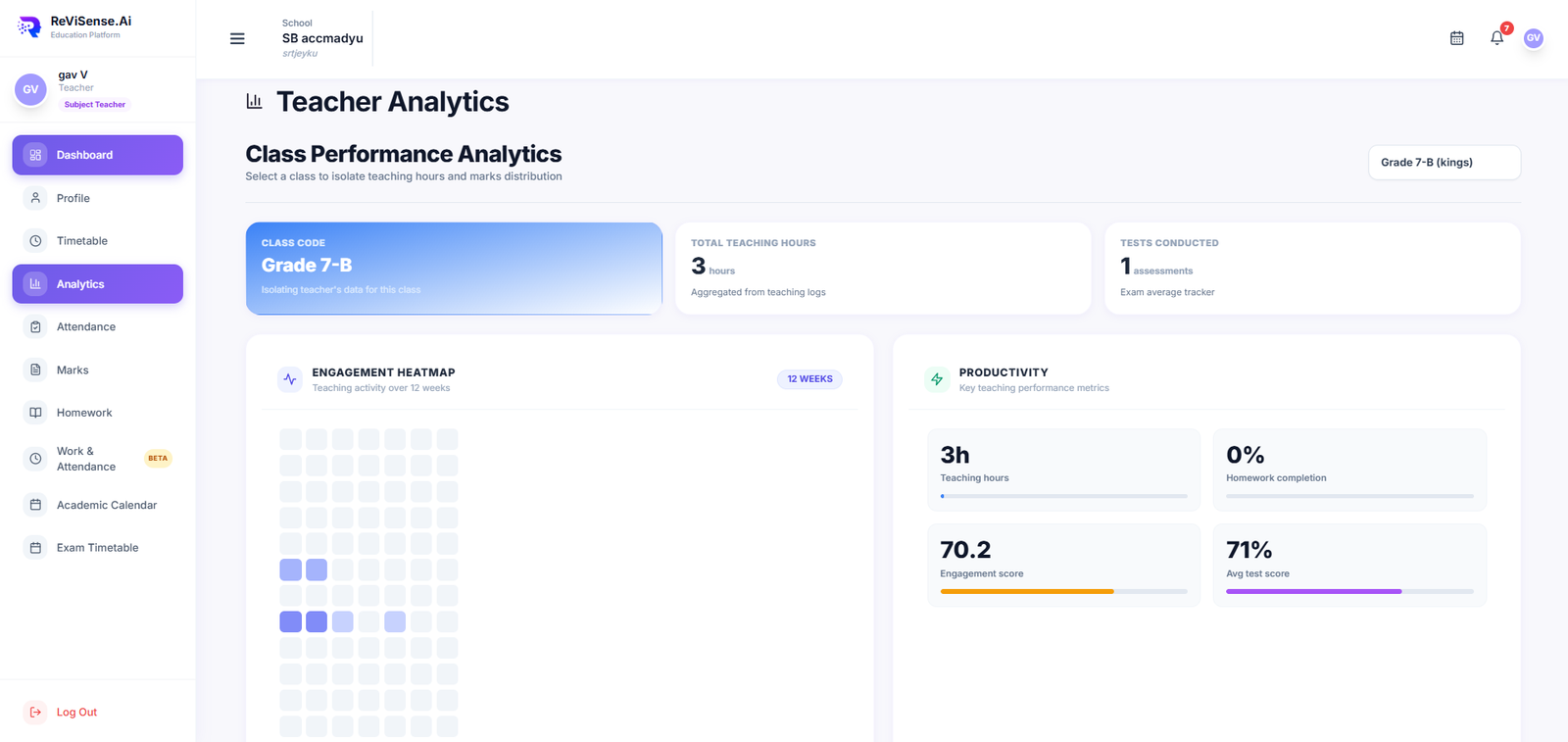Go to Dashboard in sidebar
The height and width of the screenshot is (742, 1568).
pyautogui.click(x=98, y=155)
